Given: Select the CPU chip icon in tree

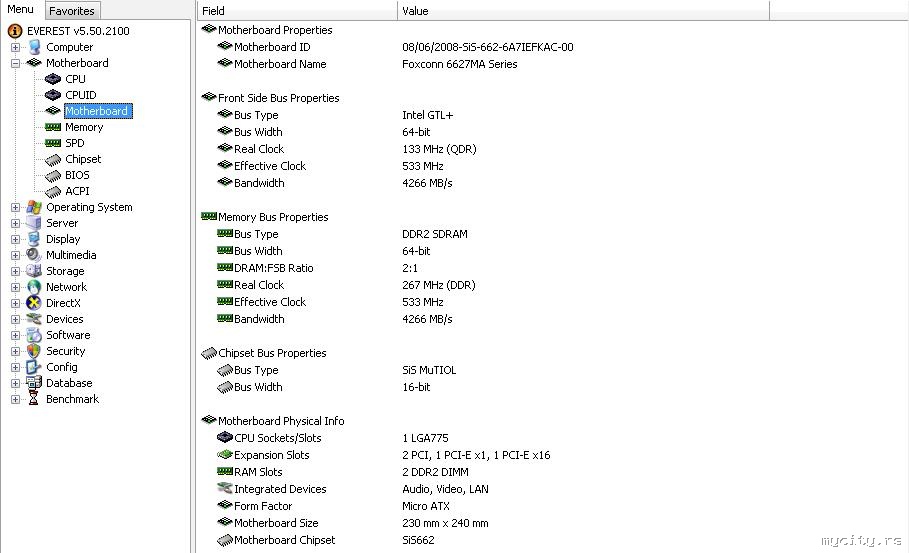Looking at the screenshot, I should (x=53, y=79).
